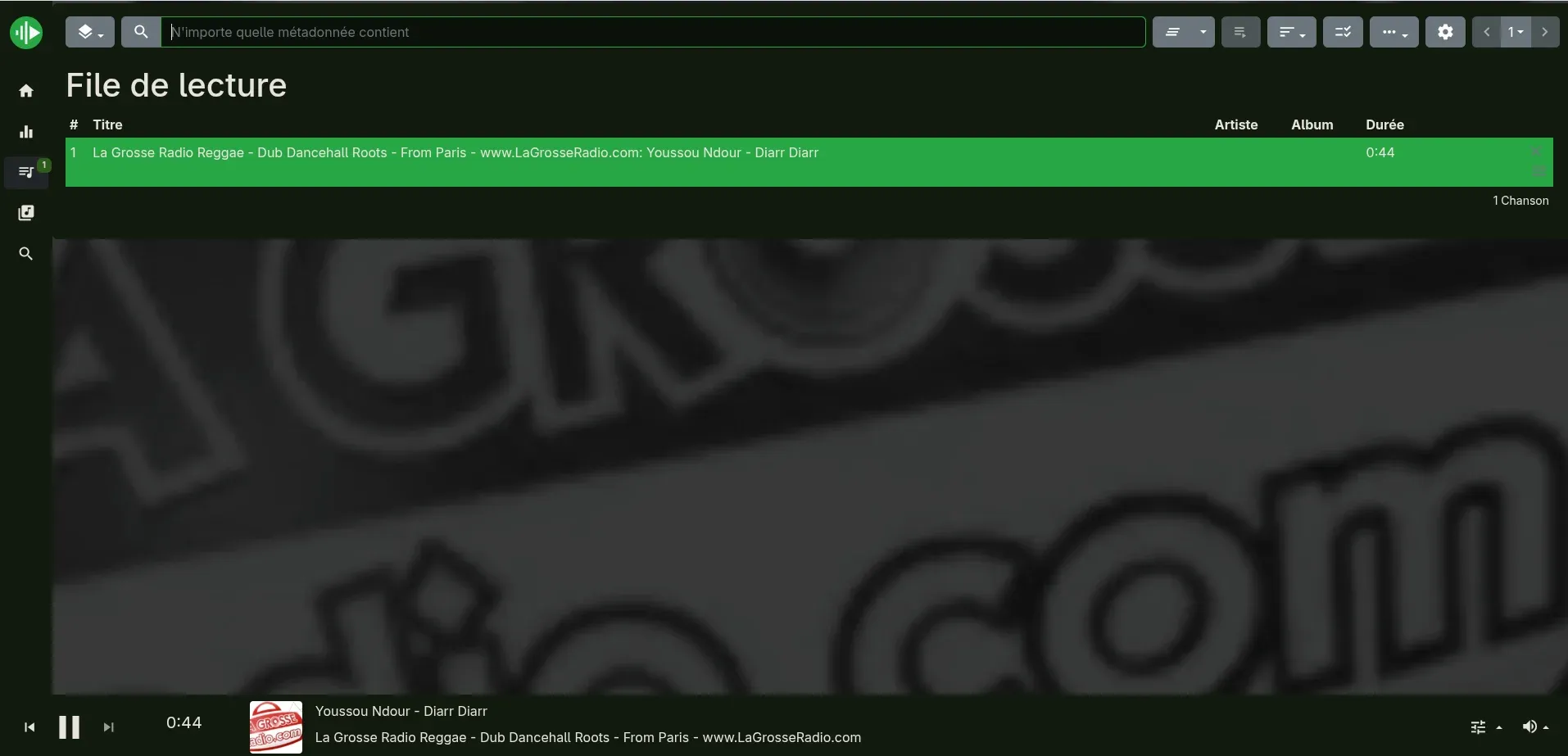This screenshot has height=756, width=1568.
Task: Click the magnifier search button in toolbar
Action: click(141, 32)
